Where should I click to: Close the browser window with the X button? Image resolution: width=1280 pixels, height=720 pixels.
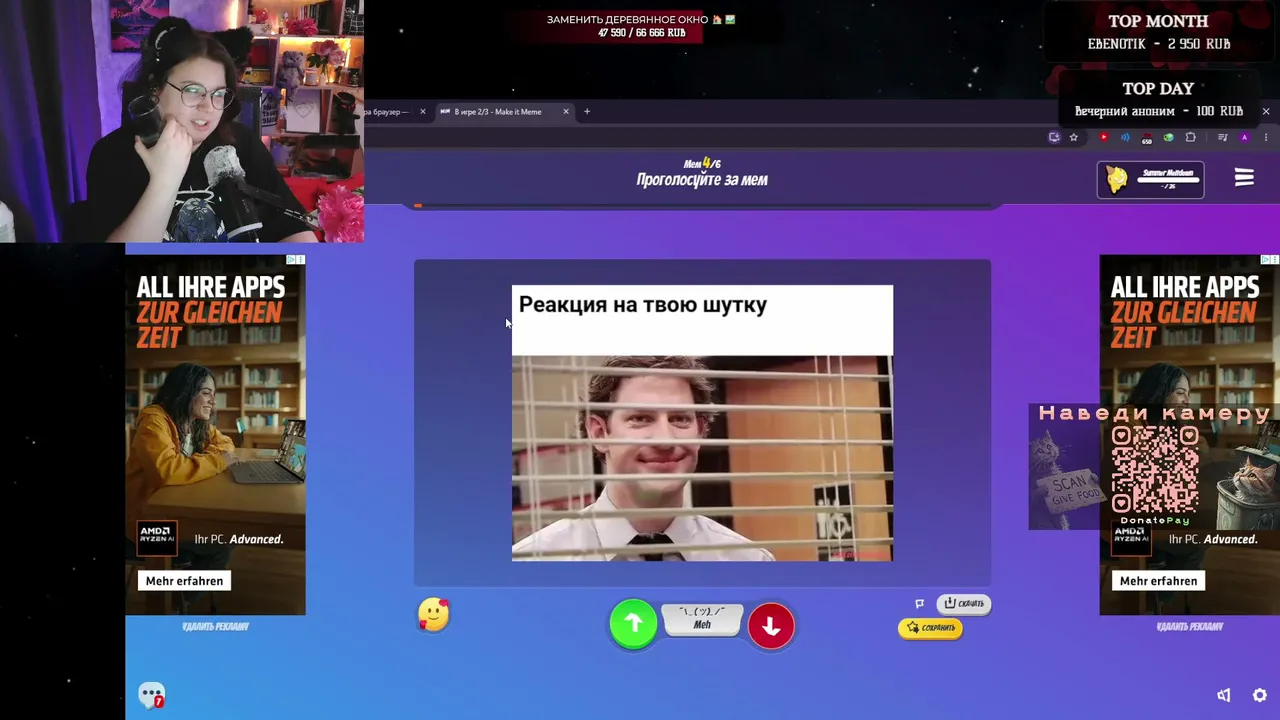[x=1266, y=111]
